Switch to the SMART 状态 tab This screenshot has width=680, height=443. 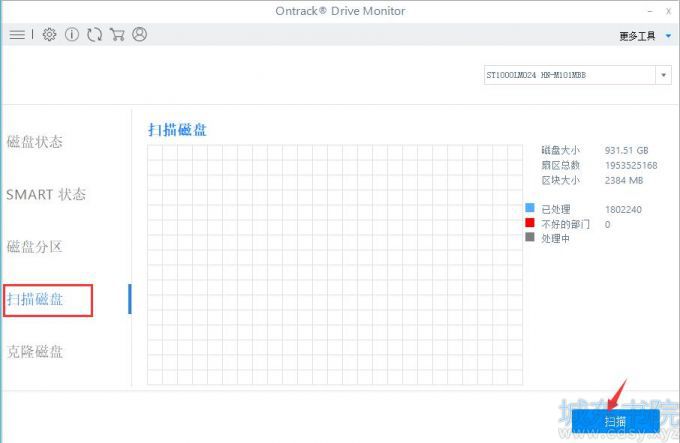click(46, 194)
